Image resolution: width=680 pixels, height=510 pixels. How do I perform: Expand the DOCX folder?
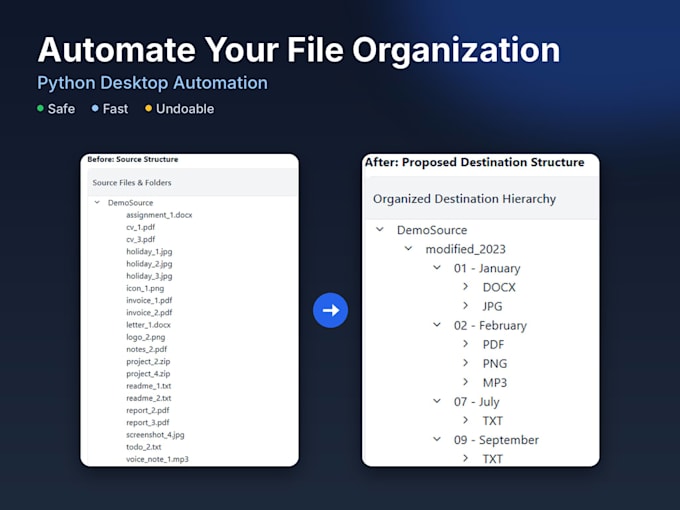[465, 287]
